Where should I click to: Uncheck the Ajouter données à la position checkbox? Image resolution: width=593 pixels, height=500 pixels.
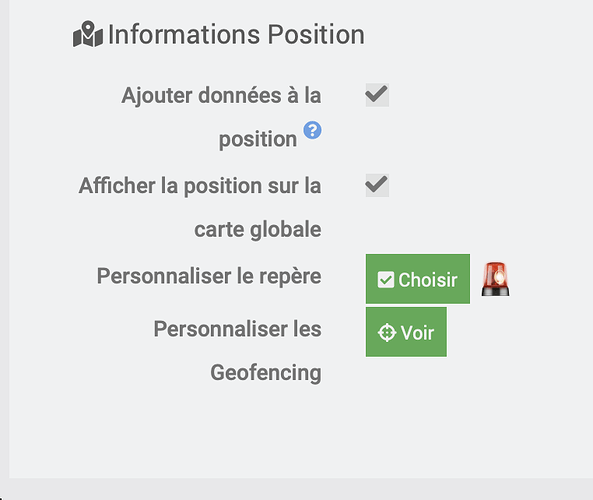tap(377, 95)
